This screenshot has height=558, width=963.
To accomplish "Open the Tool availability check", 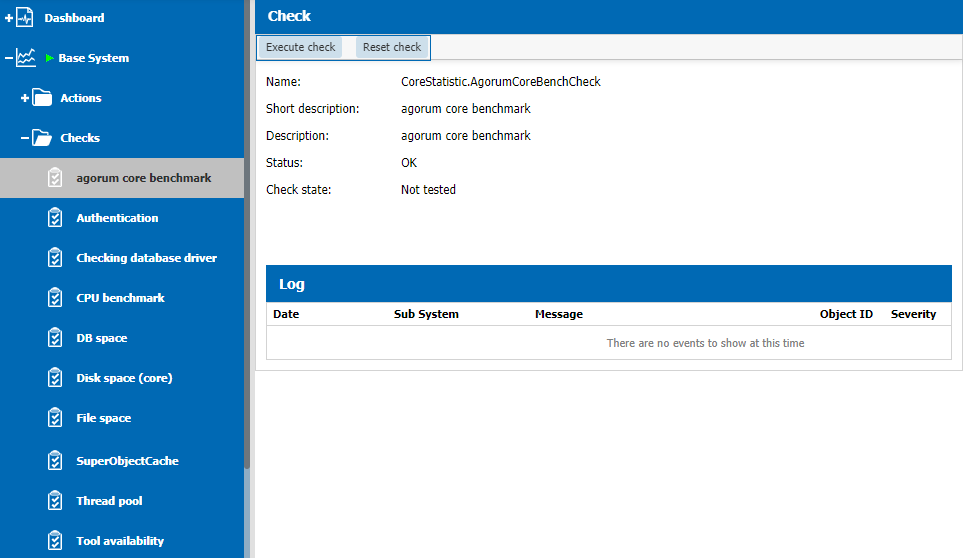I will (120, 541).
